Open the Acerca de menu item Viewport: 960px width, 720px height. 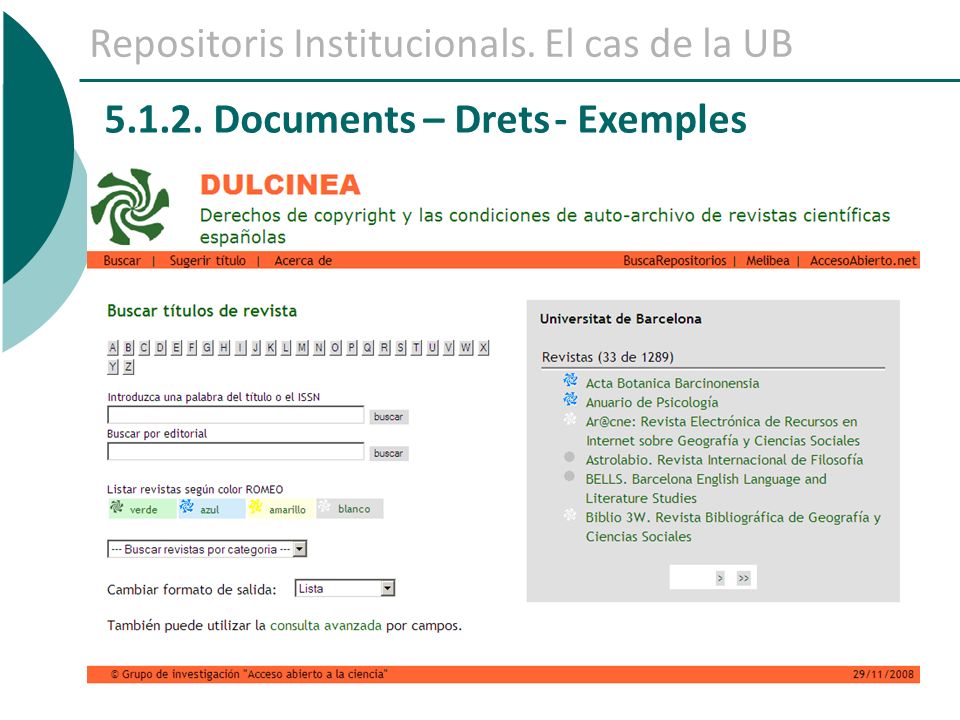(x=303, y=261)
